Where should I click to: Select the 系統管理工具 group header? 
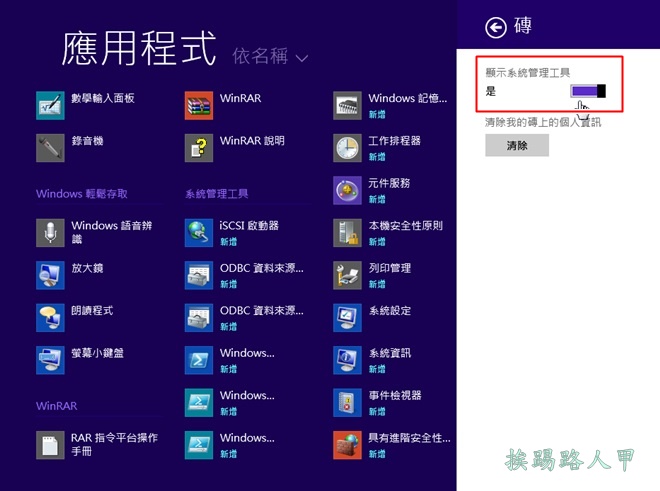coord(217,194)
